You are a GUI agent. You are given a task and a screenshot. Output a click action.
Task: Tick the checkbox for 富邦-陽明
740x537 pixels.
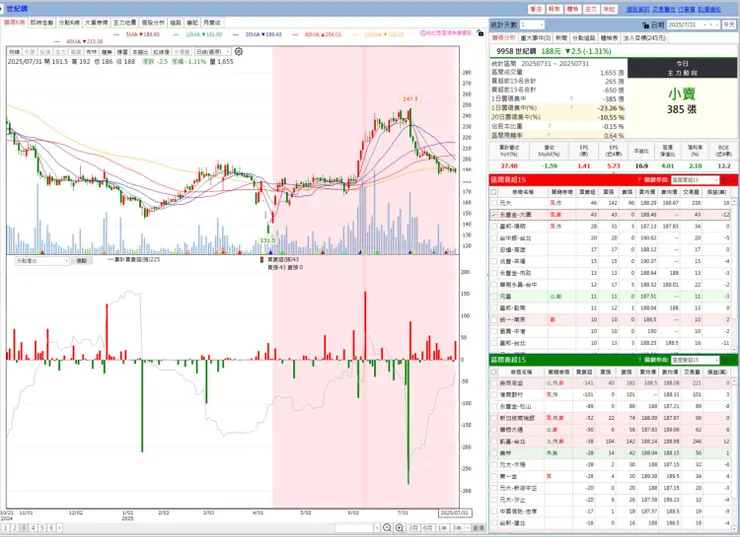[x=494, y=227]
